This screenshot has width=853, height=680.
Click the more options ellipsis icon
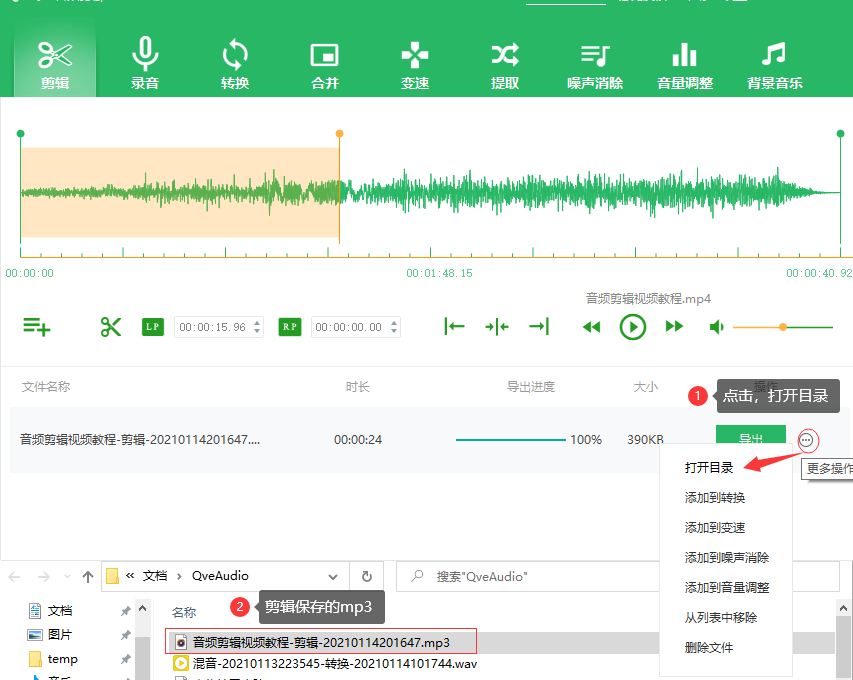807,440
